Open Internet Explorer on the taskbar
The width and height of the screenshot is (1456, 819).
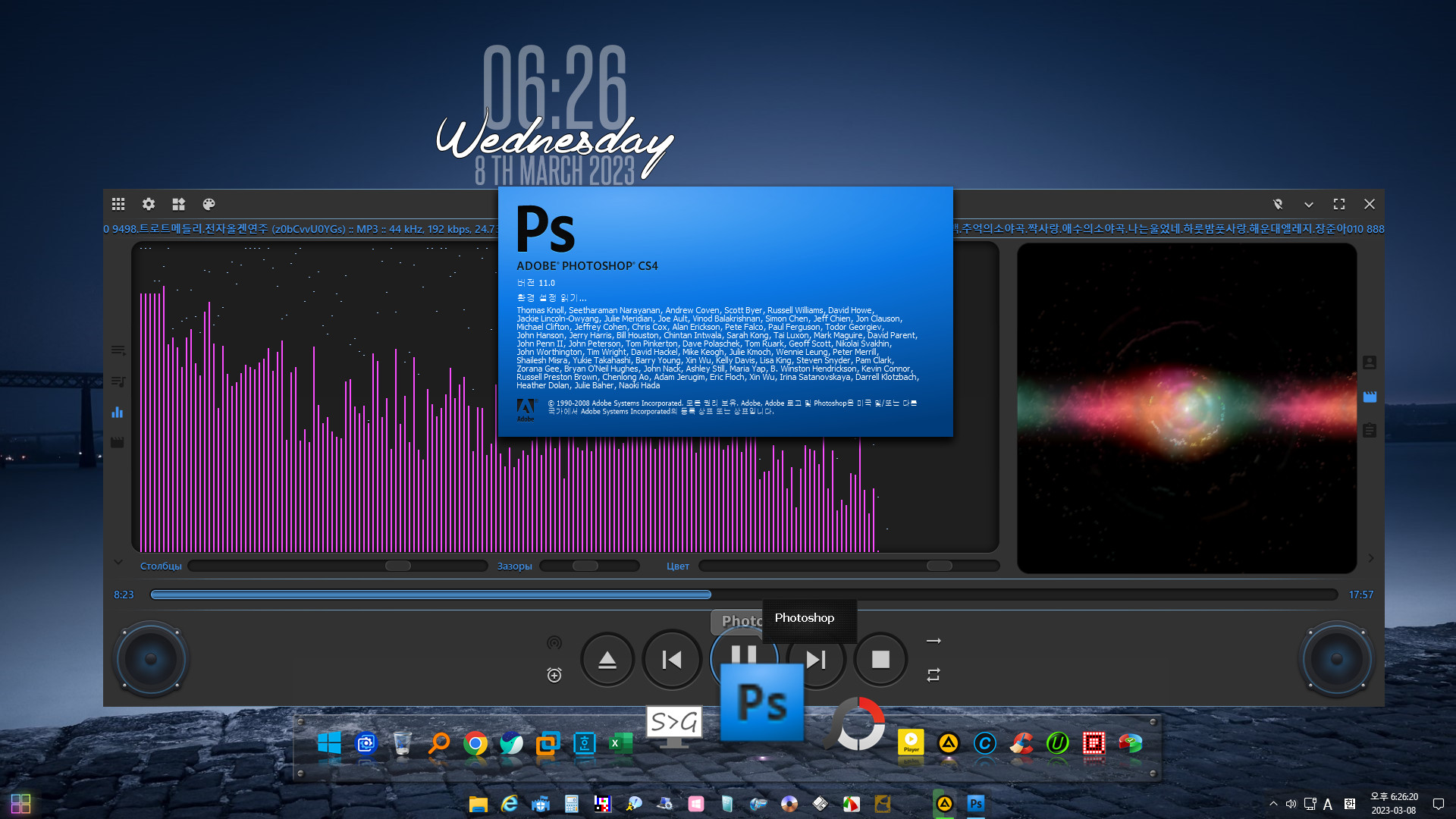pos(509,804)
